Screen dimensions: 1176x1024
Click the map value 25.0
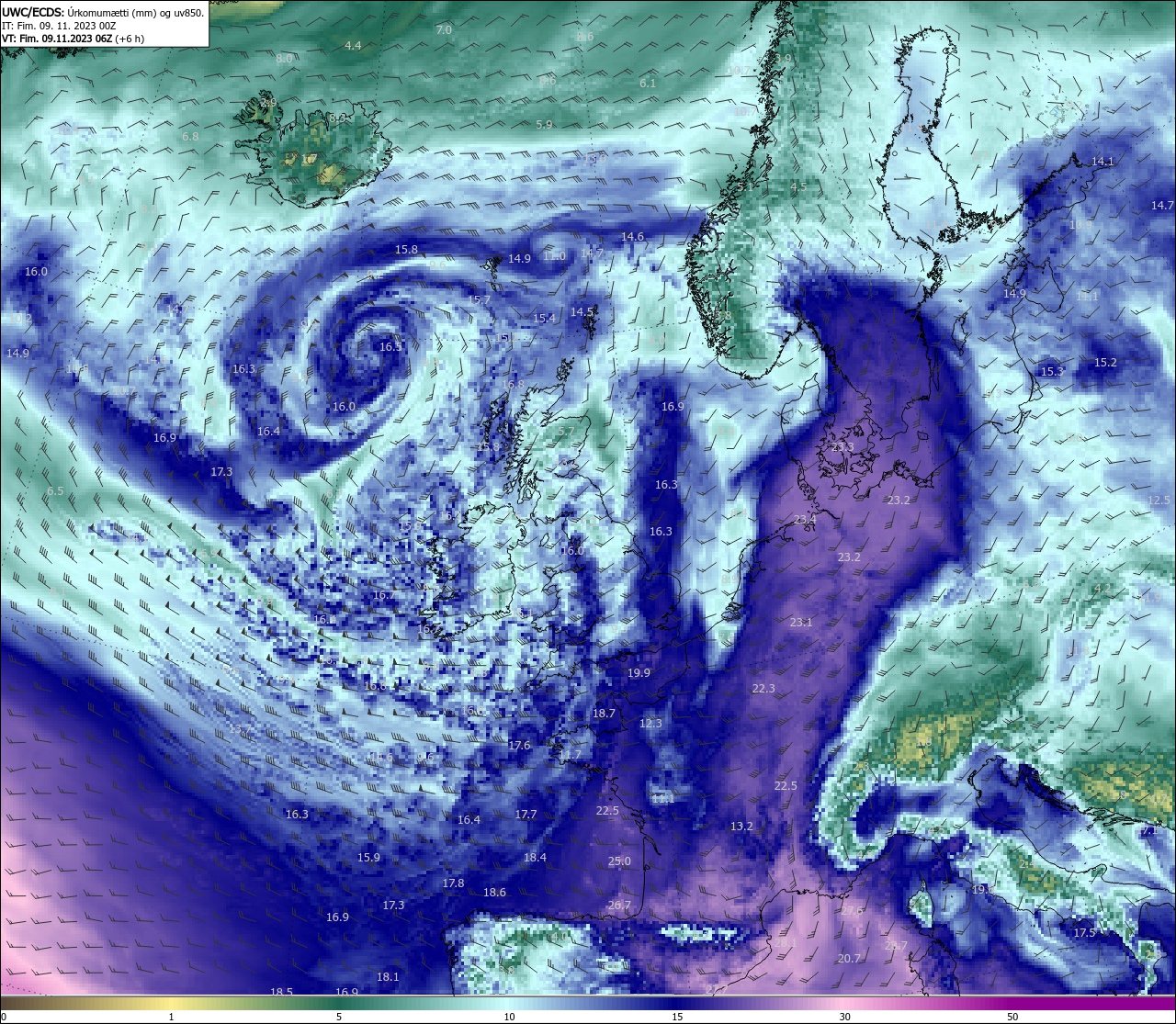coord(619,861)
